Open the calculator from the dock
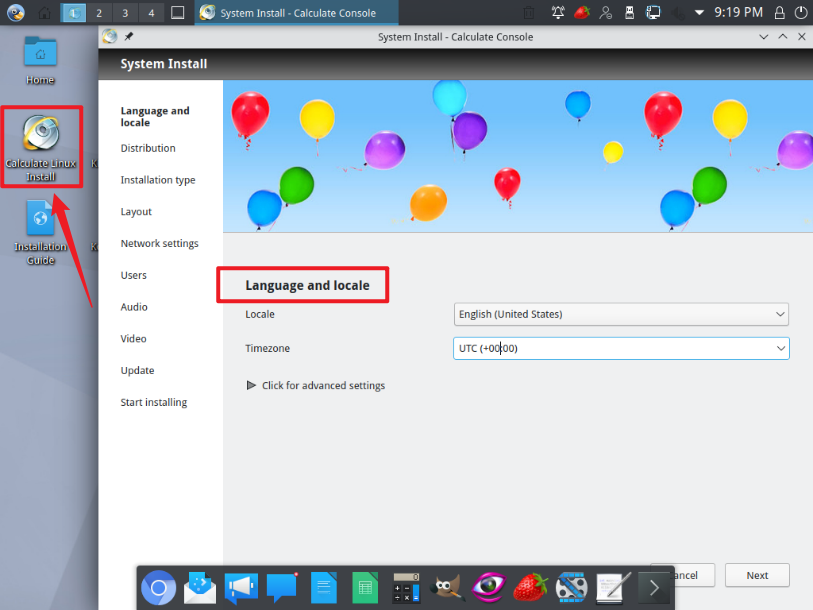Screen dimensions: 813x610 406,588
